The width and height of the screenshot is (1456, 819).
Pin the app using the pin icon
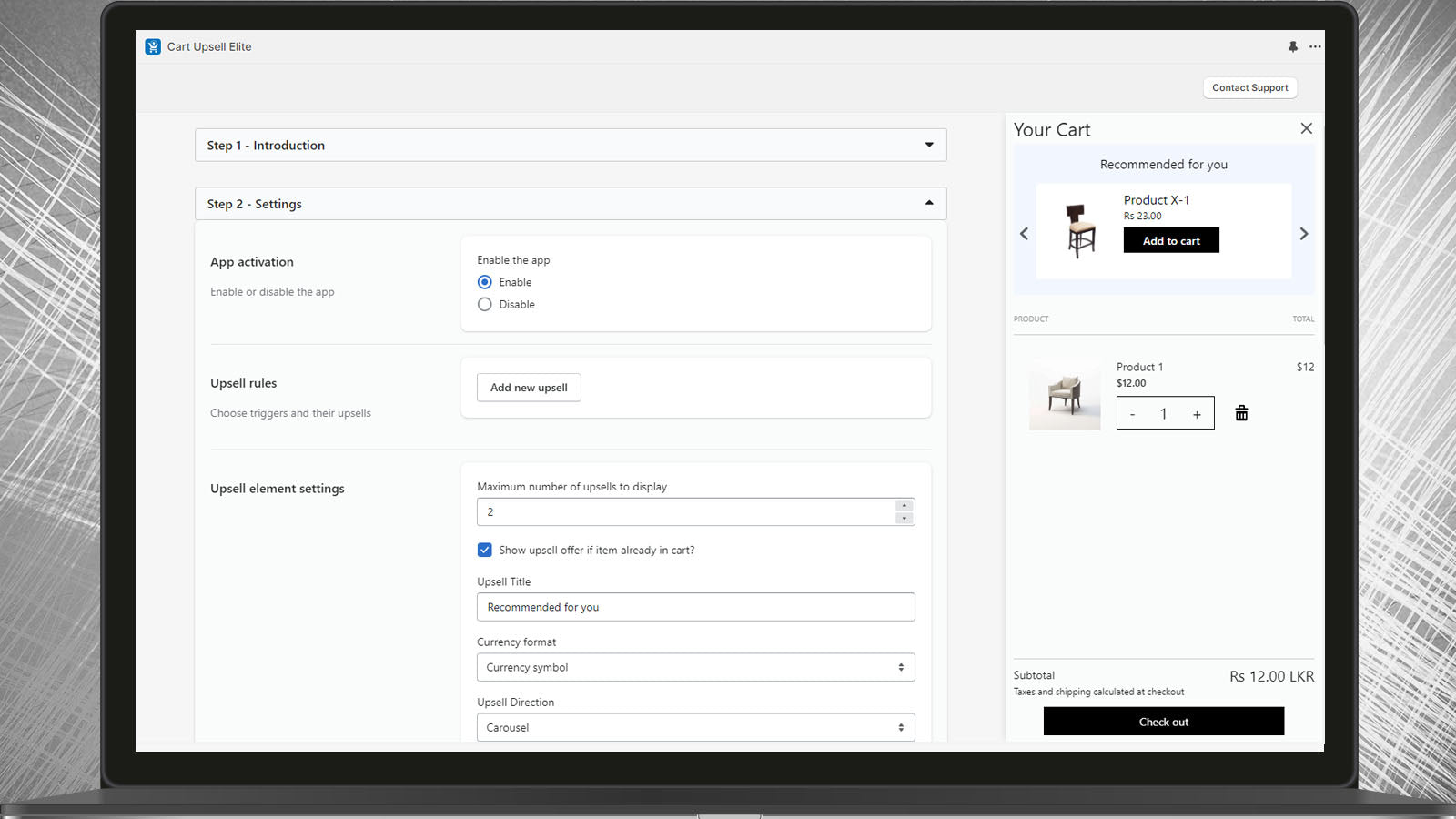click(1292, 46)
